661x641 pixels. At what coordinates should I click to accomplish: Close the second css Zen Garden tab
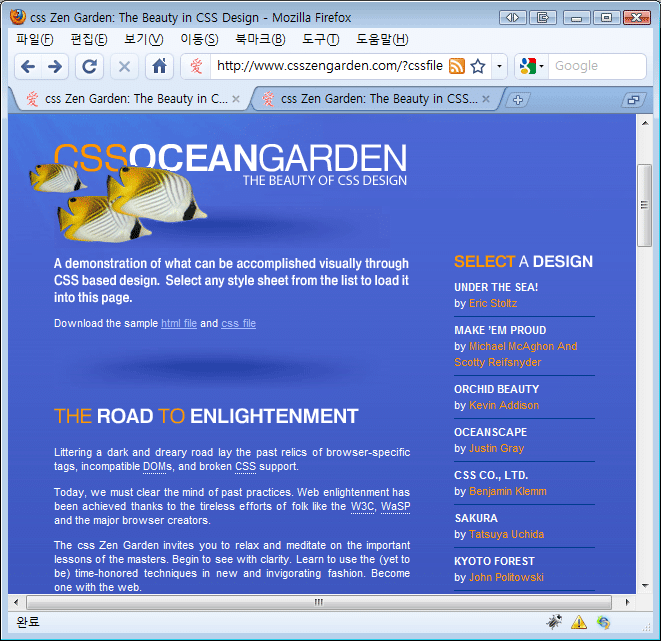486,99
